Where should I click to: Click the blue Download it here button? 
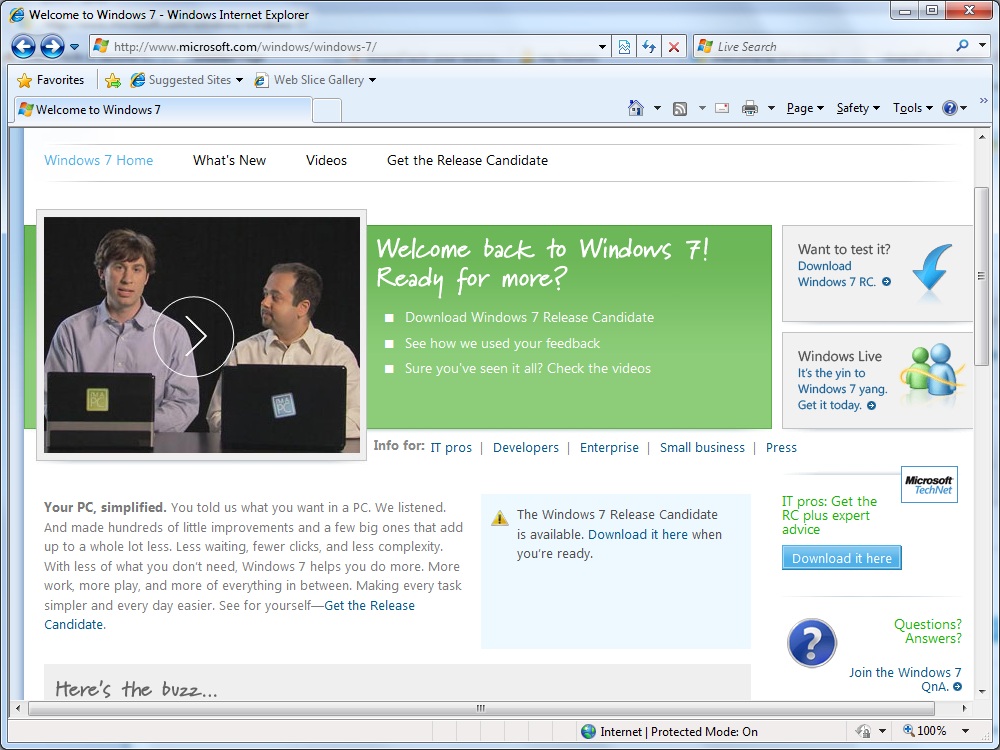point(842,557)
